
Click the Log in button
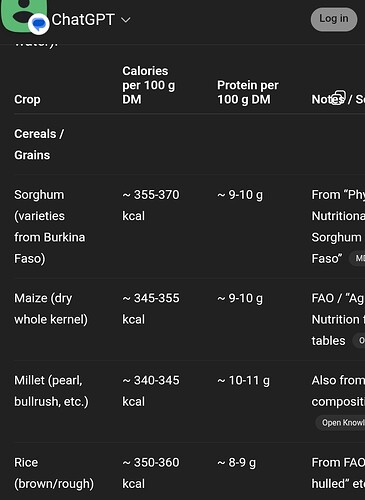tap(334, 19)
